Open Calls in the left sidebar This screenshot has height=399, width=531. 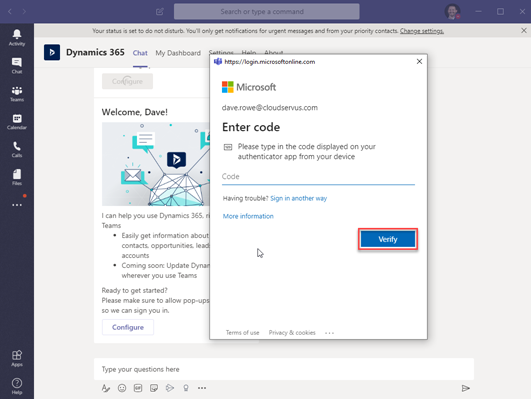(17, 149)
